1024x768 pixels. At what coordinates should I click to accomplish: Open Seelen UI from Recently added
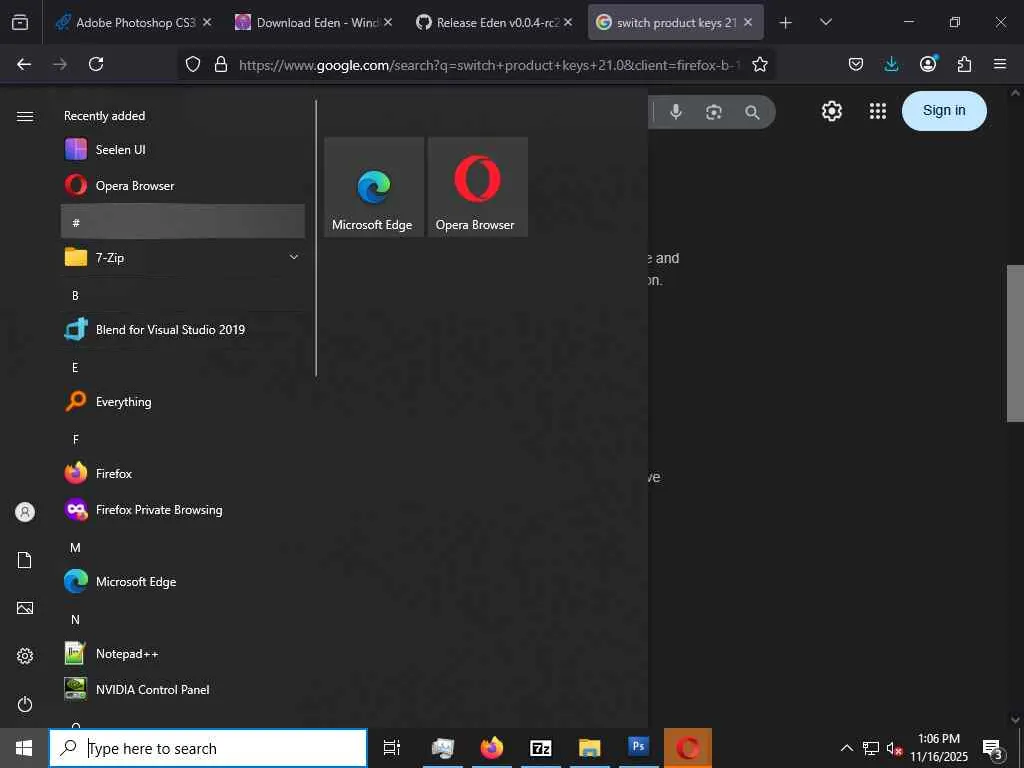(183, 150)
